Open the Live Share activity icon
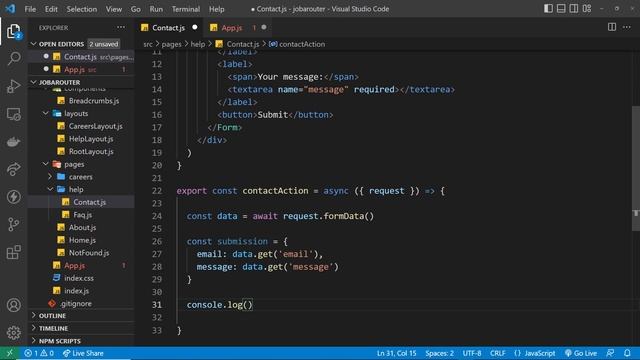The width and height of the screenshot is (640, 360). click(x=13, y=169)
